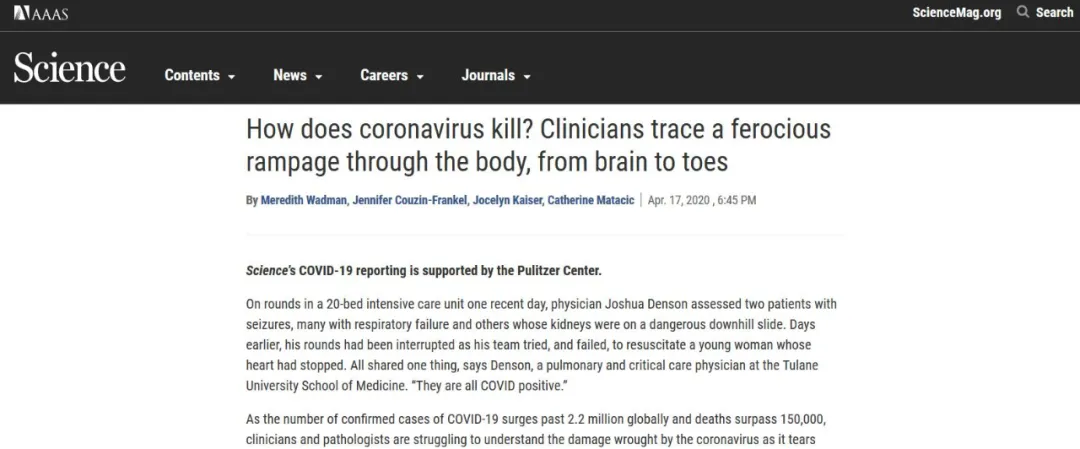1080x449 pixels.
Task: Open author Jocelyn Kaiser's page
Action: coord(507,200)
